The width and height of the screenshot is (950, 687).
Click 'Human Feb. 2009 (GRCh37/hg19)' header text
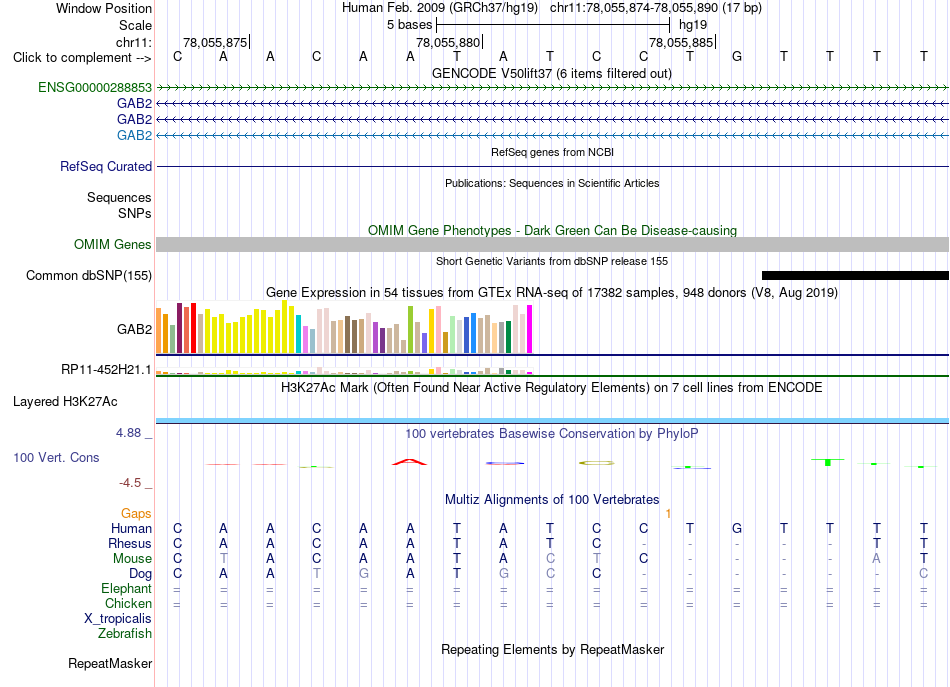pos(440,8)
